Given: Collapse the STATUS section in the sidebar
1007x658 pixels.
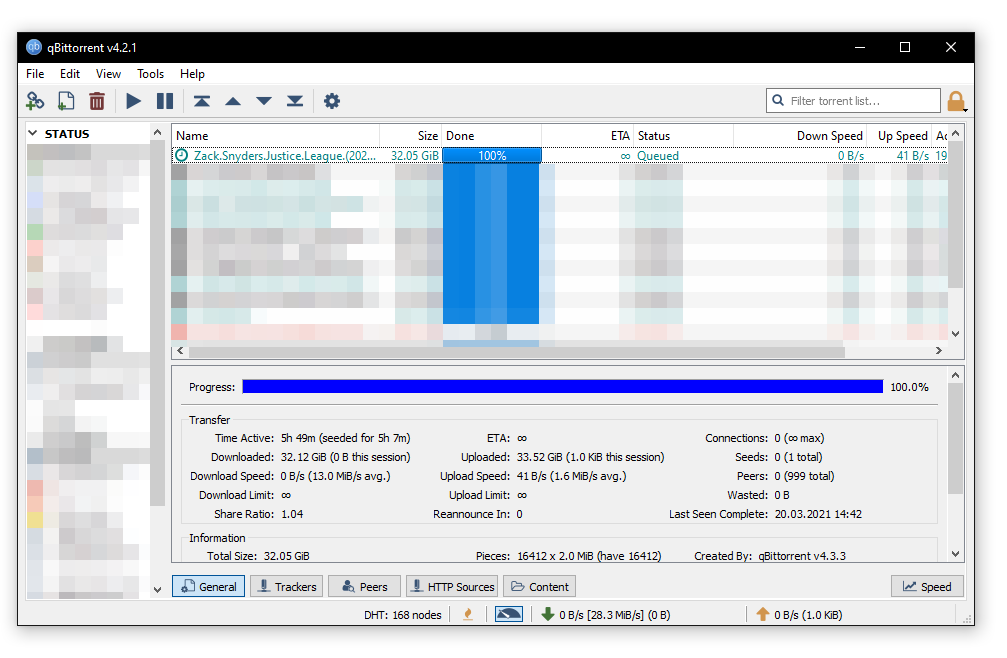Looking at the screenshot, I should [x=33, y=134].
